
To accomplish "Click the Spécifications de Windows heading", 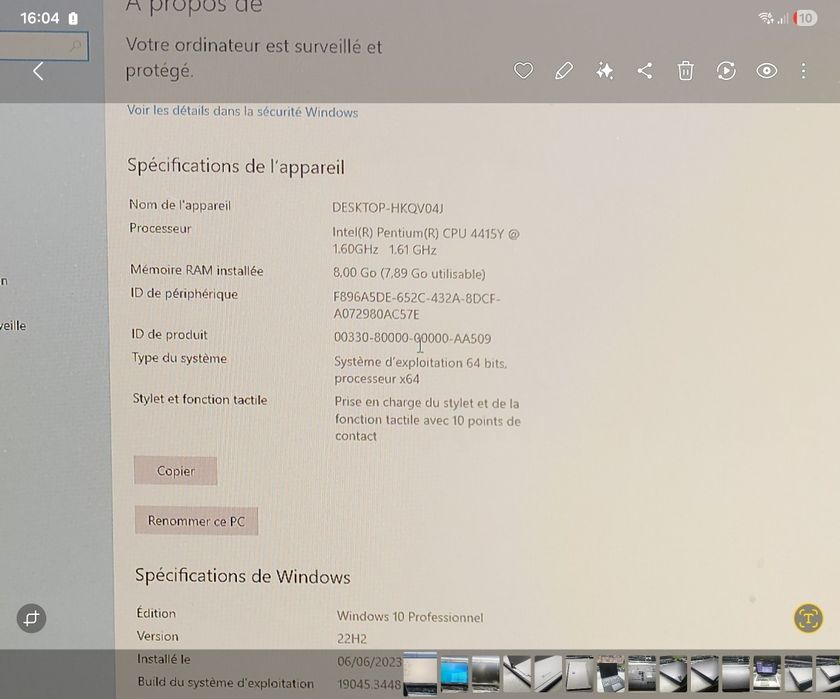I will 243,576.
